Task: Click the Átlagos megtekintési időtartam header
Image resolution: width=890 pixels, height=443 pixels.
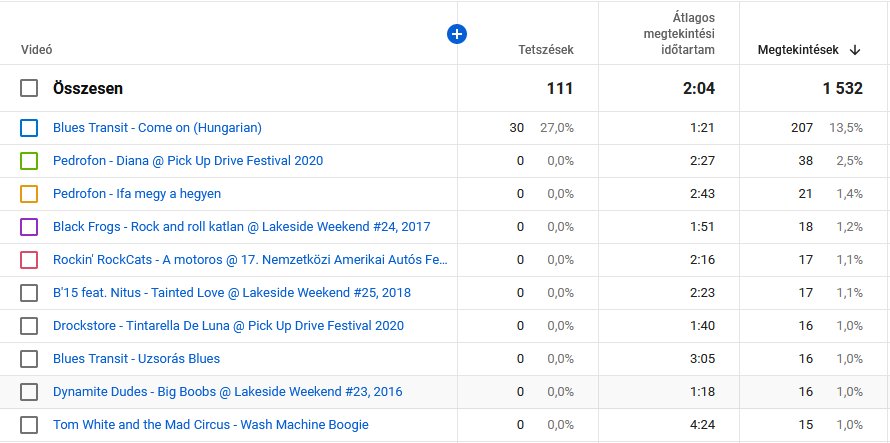Action: click(x=678, y=34)
